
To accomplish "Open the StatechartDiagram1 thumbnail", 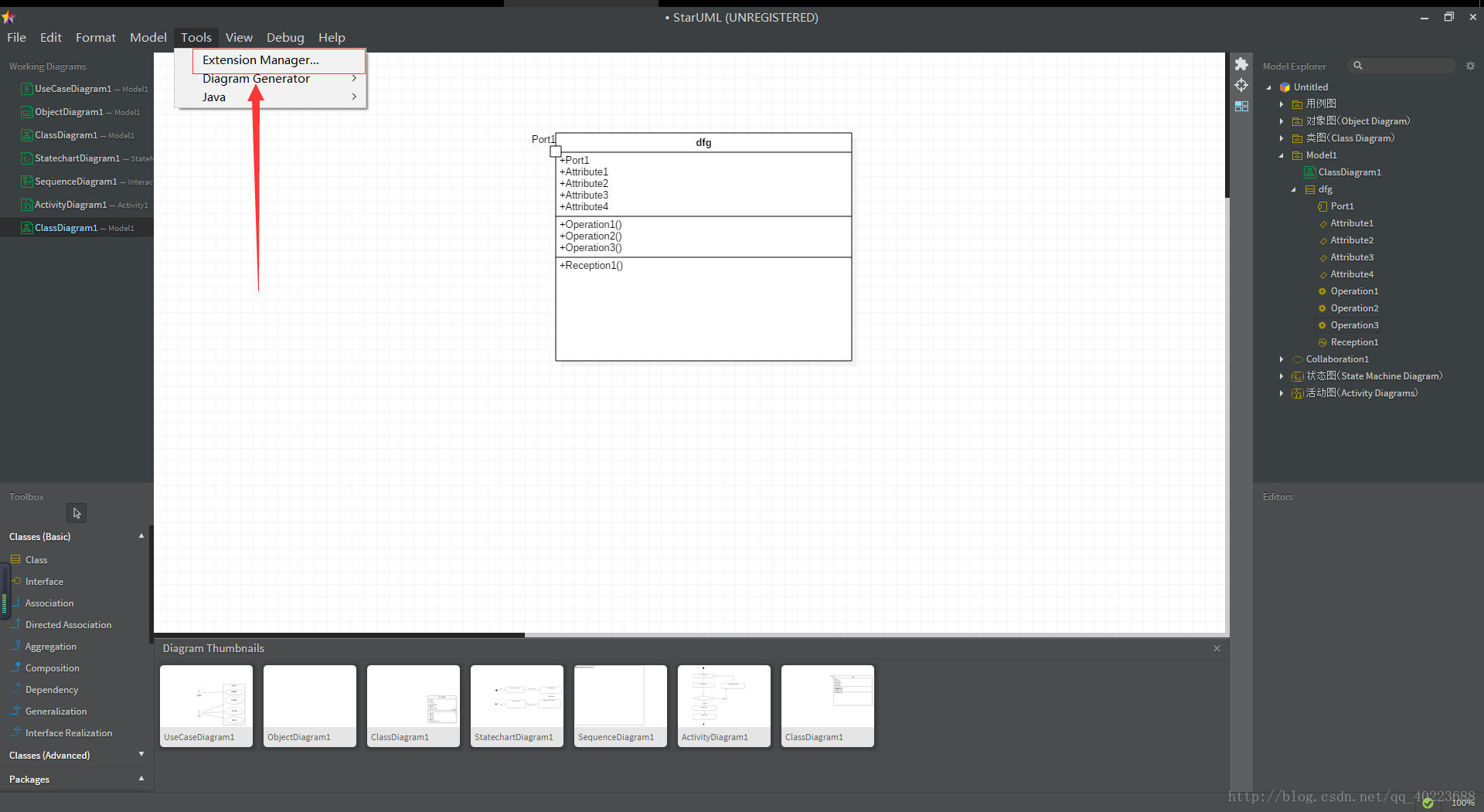I will click(517, 705).
